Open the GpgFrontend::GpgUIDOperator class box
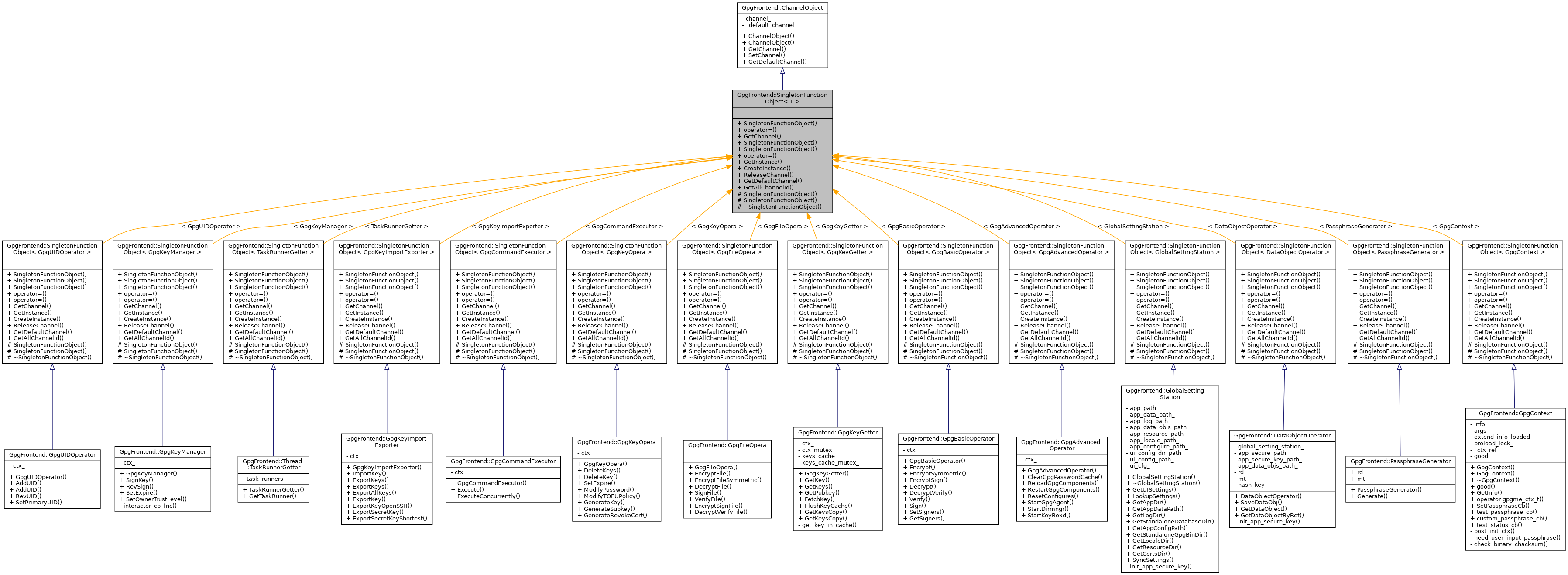 [x=52, y=479]
